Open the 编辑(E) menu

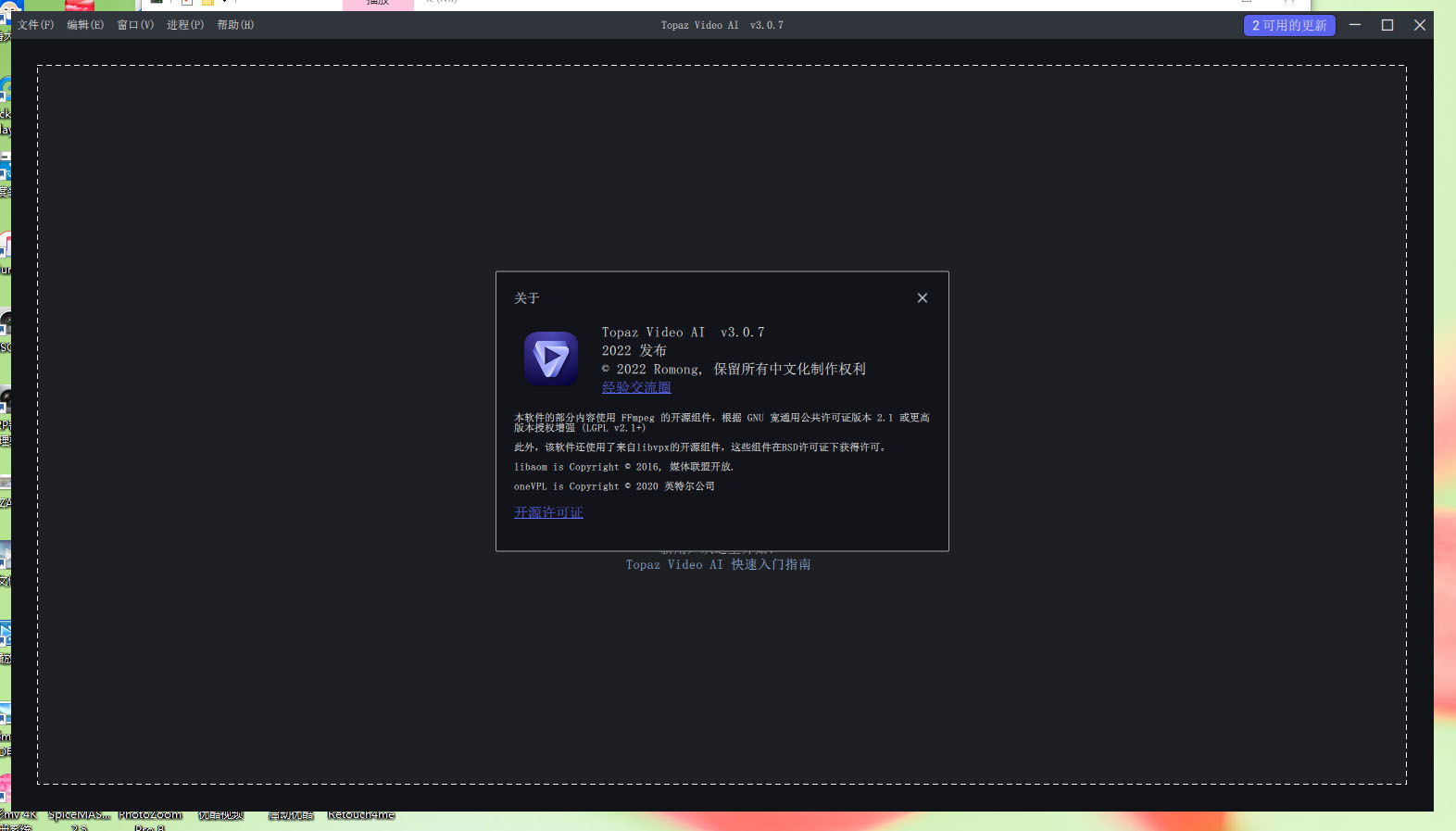(85, 25)
